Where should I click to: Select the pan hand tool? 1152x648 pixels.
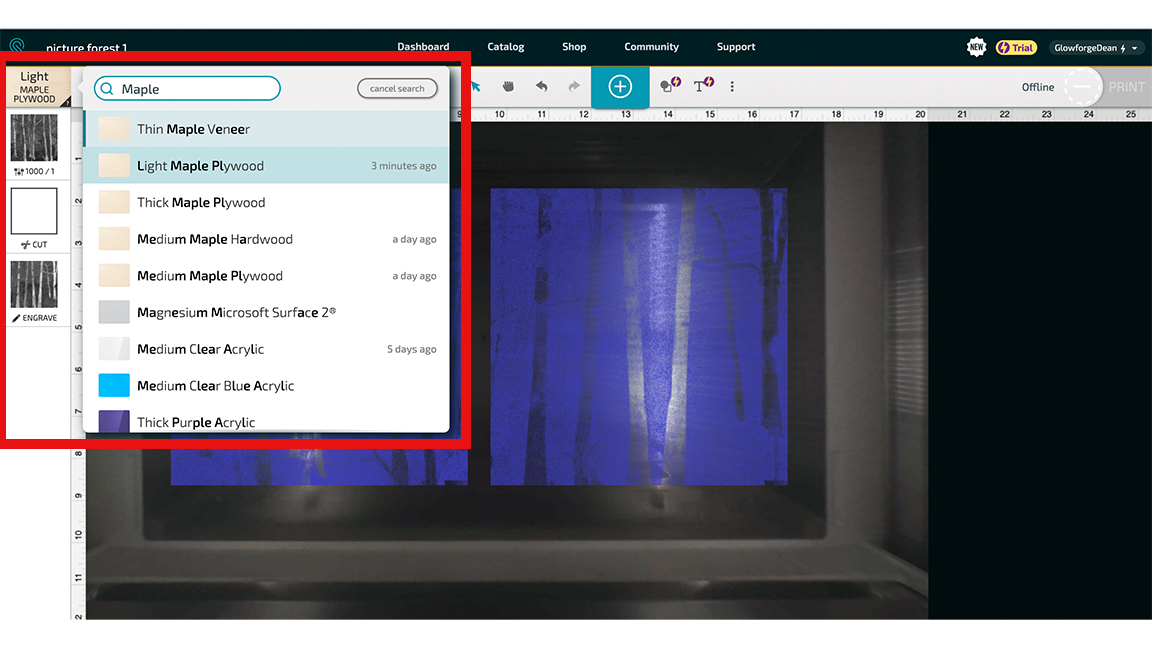508,87
